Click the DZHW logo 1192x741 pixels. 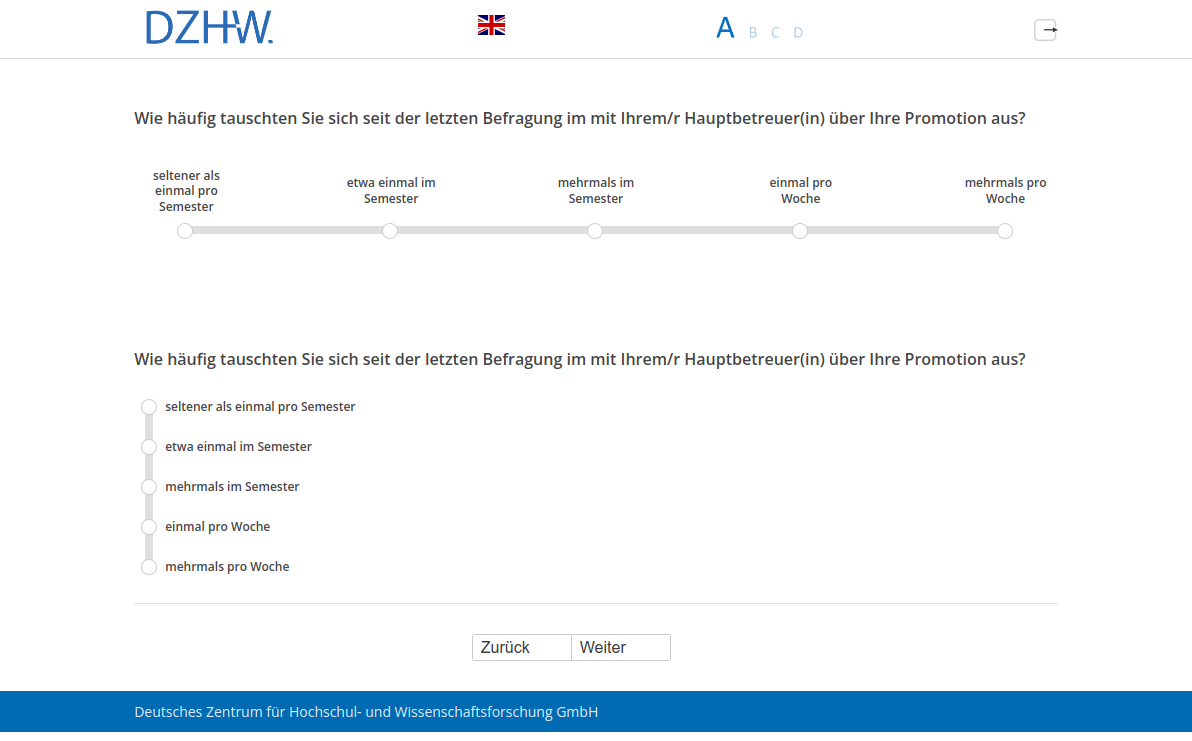(209, 27)
